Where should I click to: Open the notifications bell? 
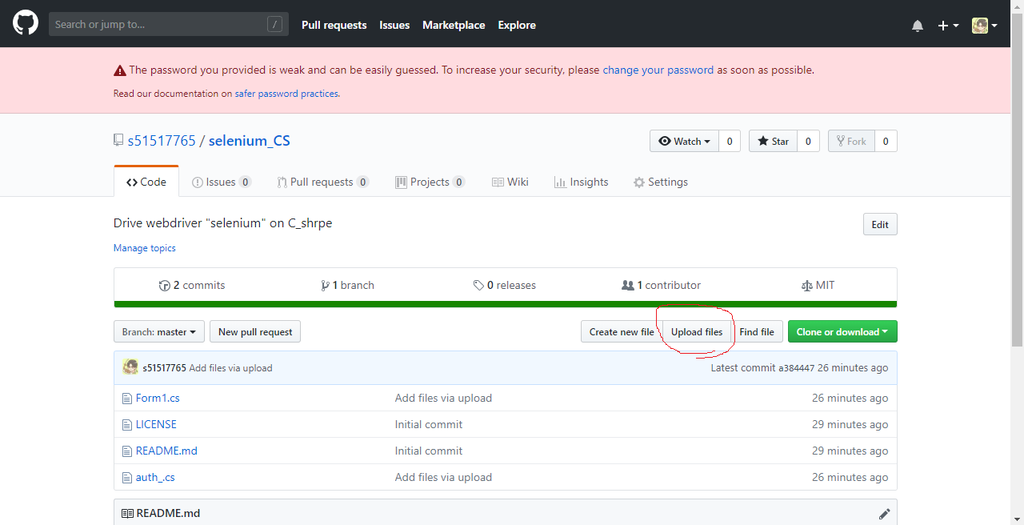[918, 25]
